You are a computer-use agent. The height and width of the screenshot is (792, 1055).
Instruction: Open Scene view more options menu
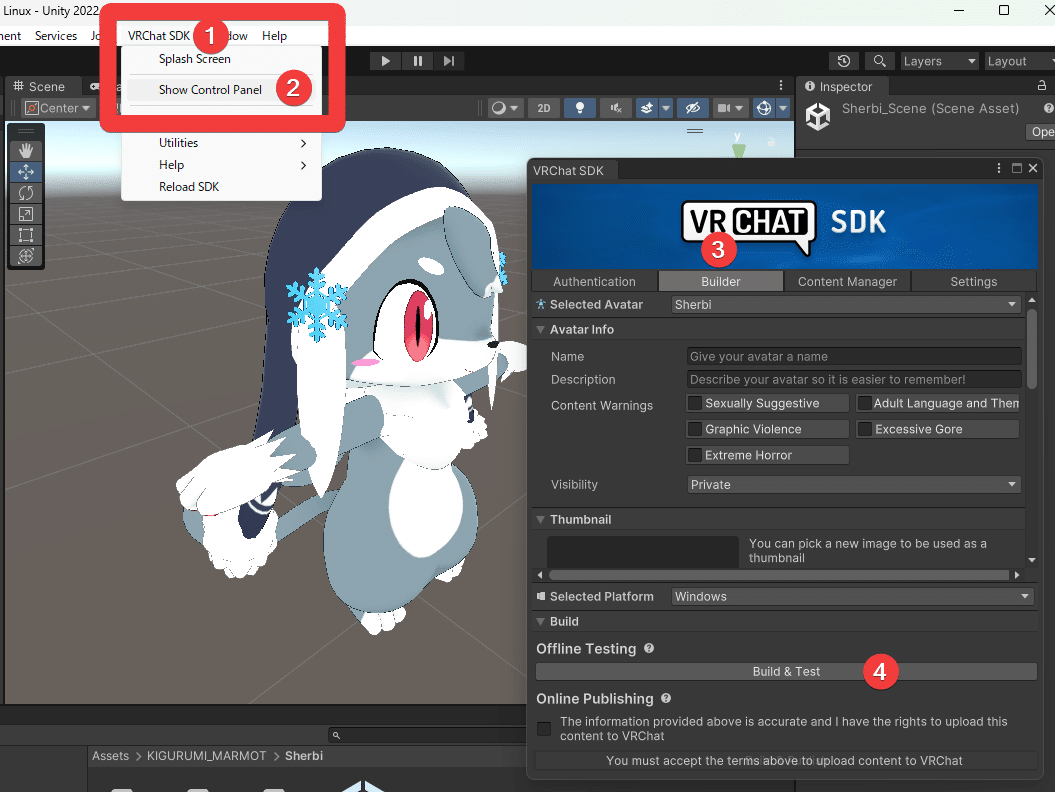point(780,85)
